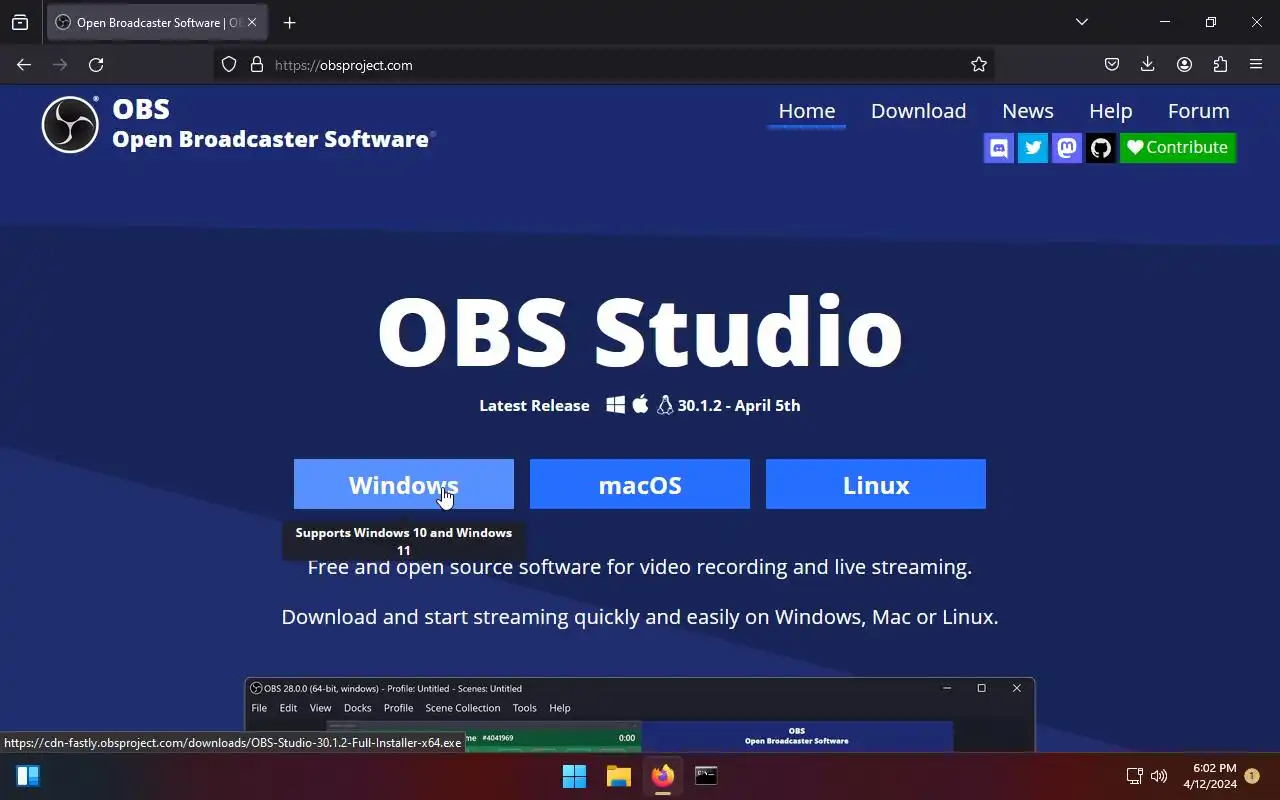Click 'Latest Release' text

(534, 405)
